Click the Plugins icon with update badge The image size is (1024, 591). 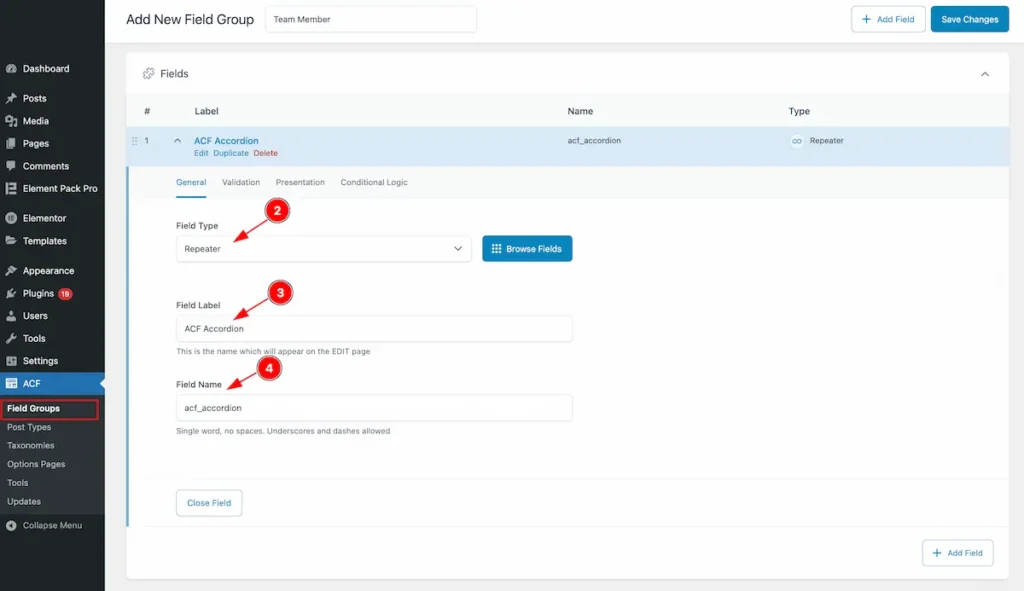tap(11, 294)
